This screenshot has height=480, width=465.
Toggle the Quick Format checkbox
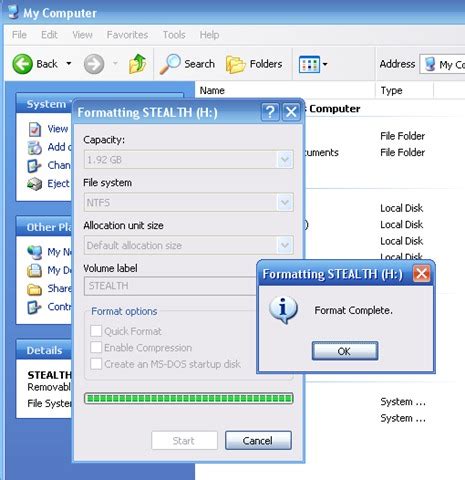pos(96,331)
